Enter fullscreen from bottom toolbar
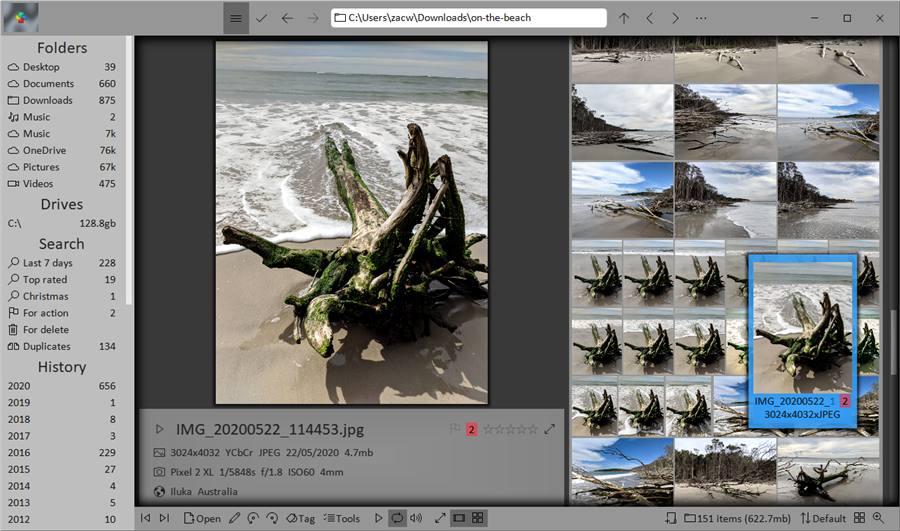900x531 pixels. (x=440, y=518)
